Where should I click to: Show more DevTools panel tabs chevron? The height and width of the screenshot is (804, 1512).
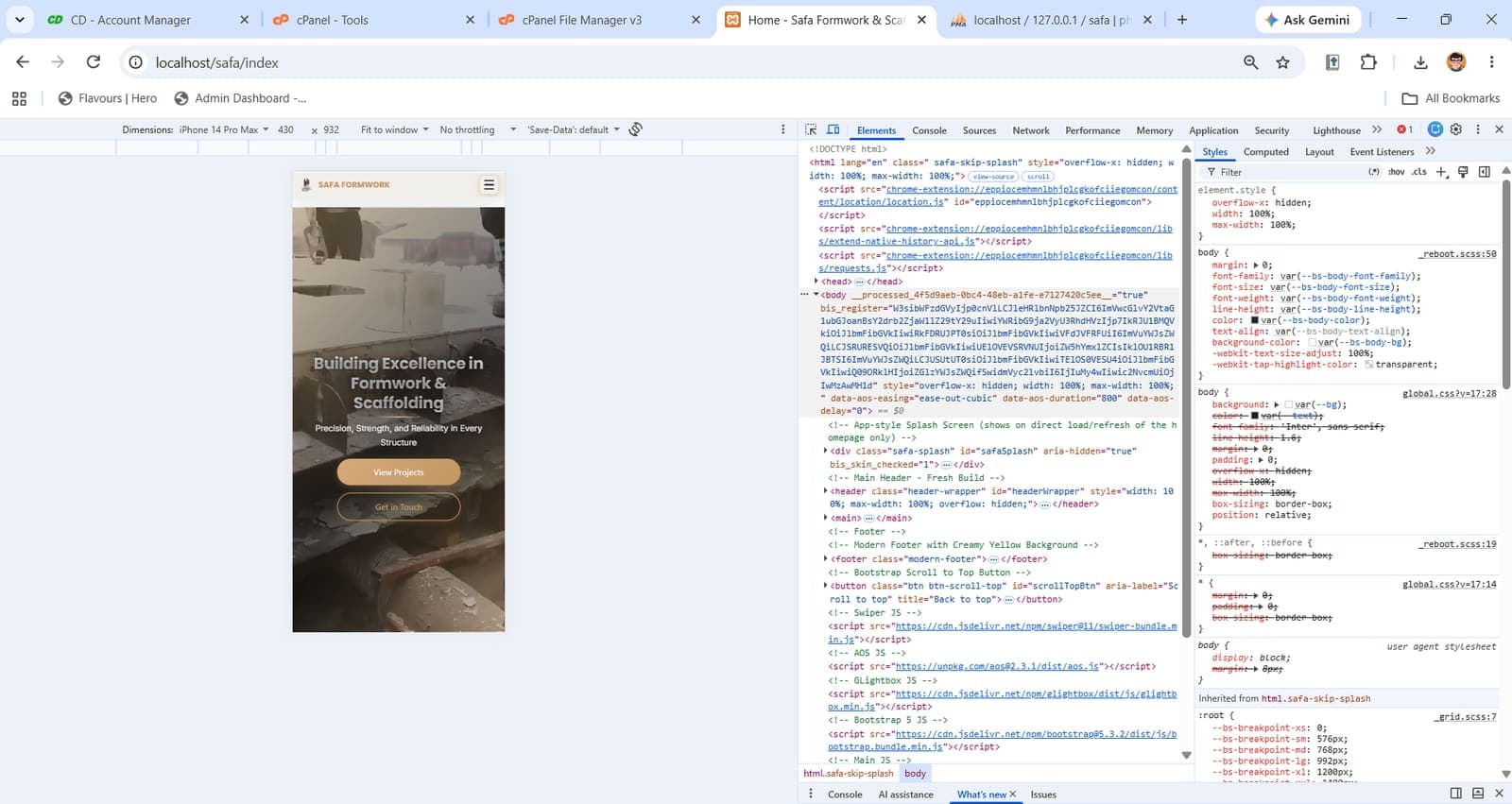point(1377,129)
